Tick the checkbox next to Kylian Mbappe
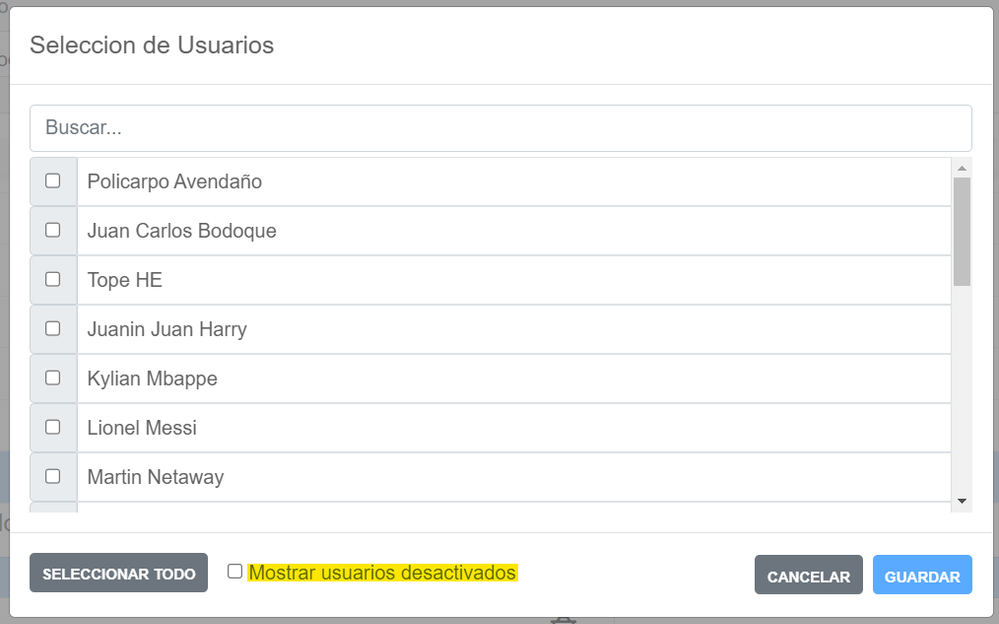The height and width of the screenshot is (624, 999). click(53, 378)
